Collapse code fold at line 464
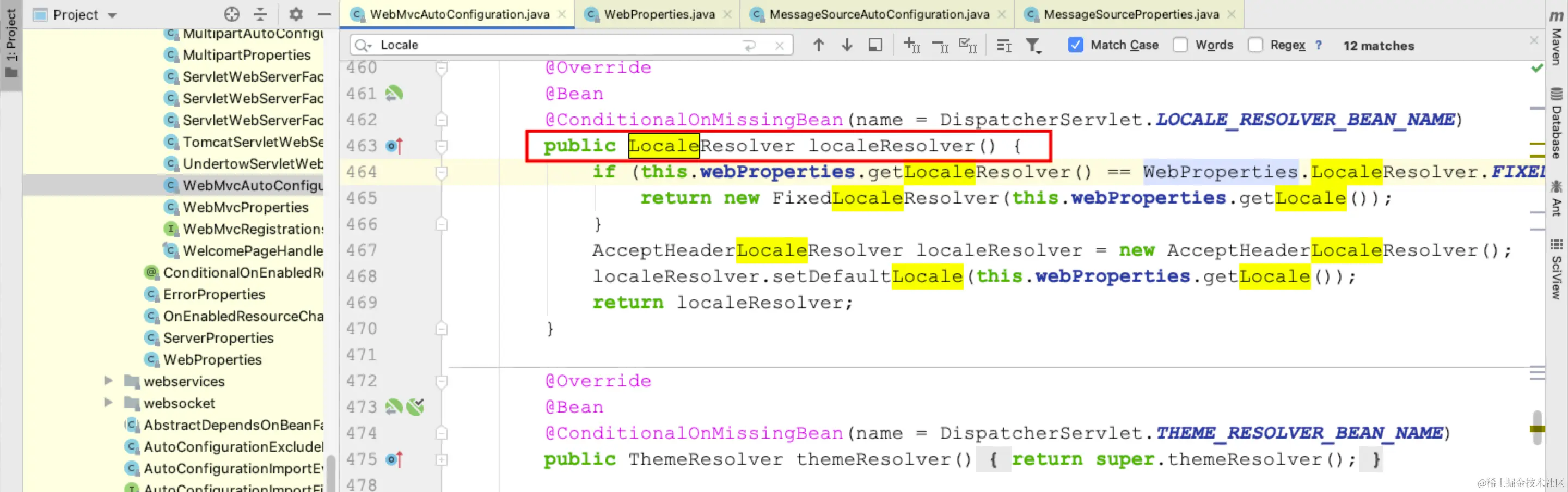Screen dimensions: 1568x492 click(442, 172)
